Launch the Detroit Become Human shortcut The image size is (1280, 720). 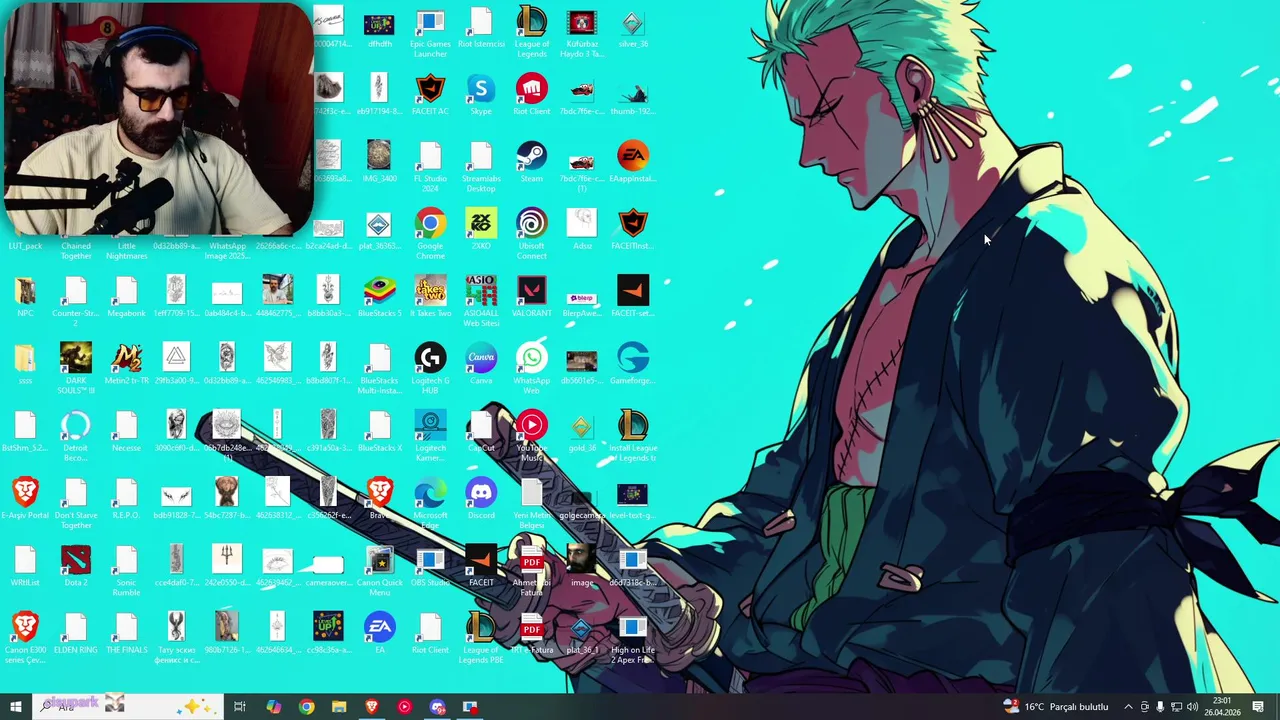[x=76, y=435]
